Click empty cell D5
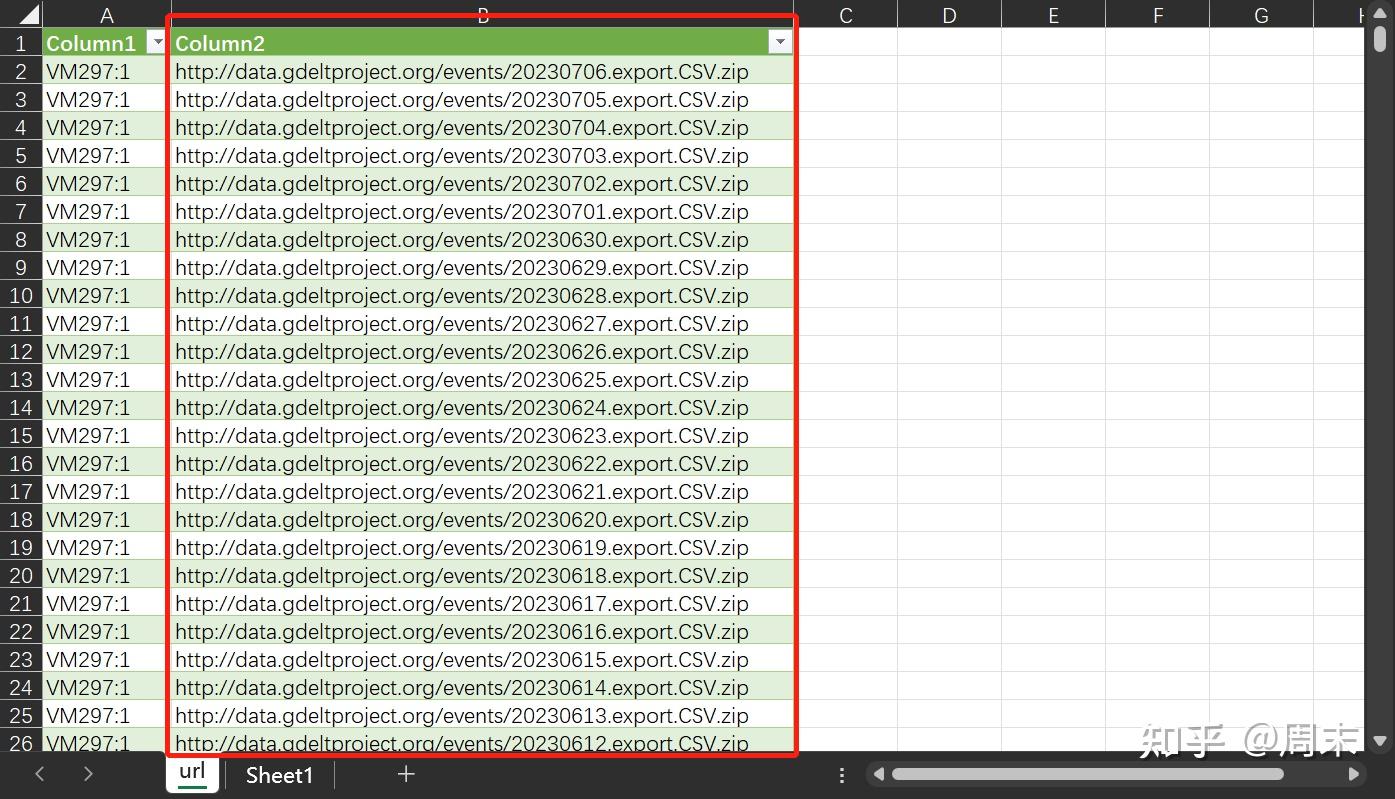The height and width of the screenshot is (799, 1395). click(x=949, y=155)
